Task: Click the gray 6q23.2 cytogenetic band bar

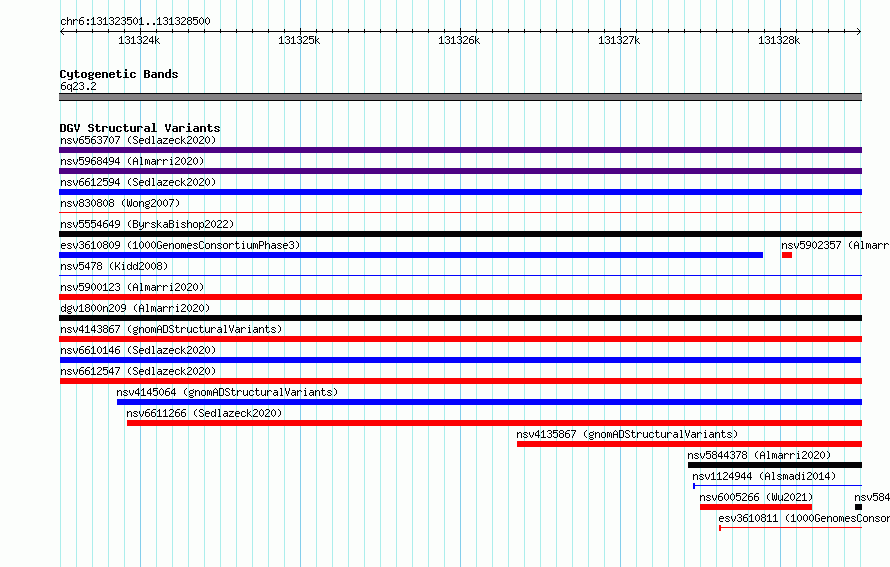Action: (x=460, y=97)
